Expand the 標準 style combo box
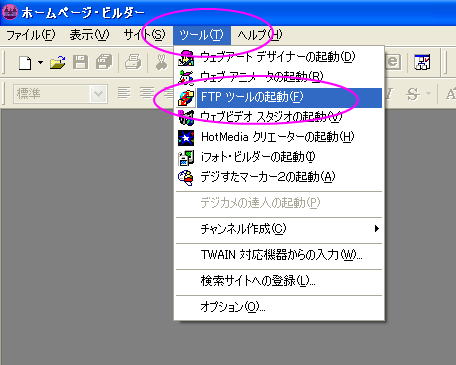 pos(98,94)
